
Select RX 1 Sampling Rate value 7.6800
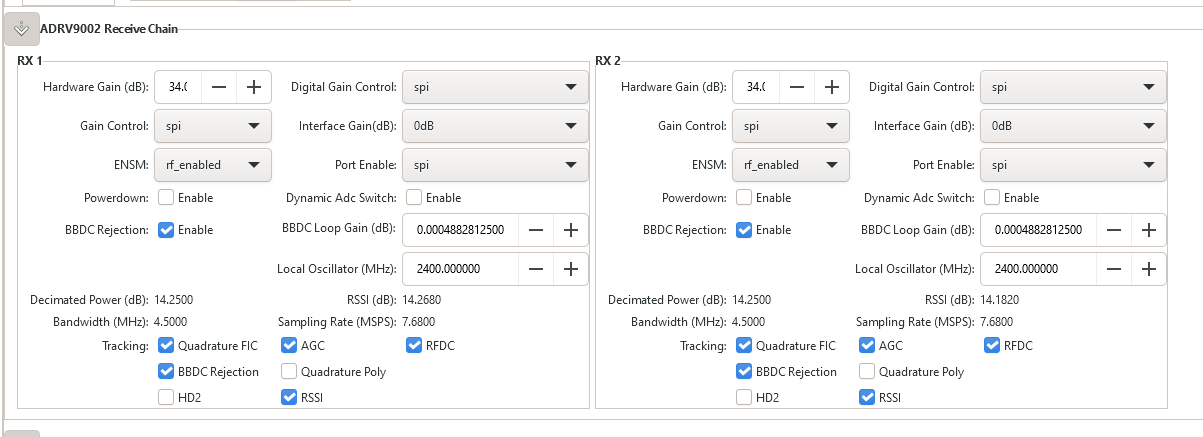tap(419, 322)
